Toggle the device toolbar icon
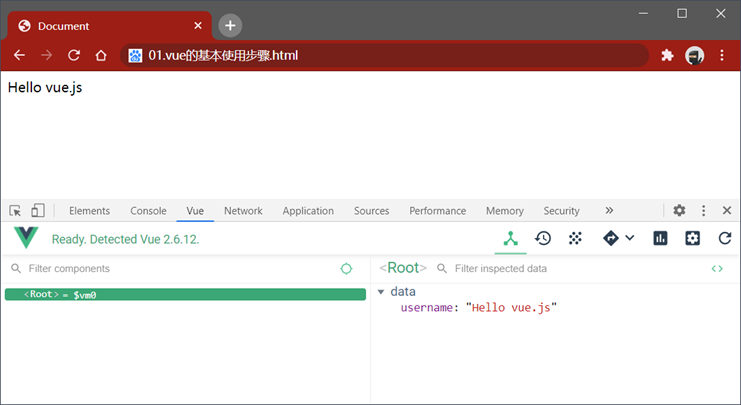 38,211
